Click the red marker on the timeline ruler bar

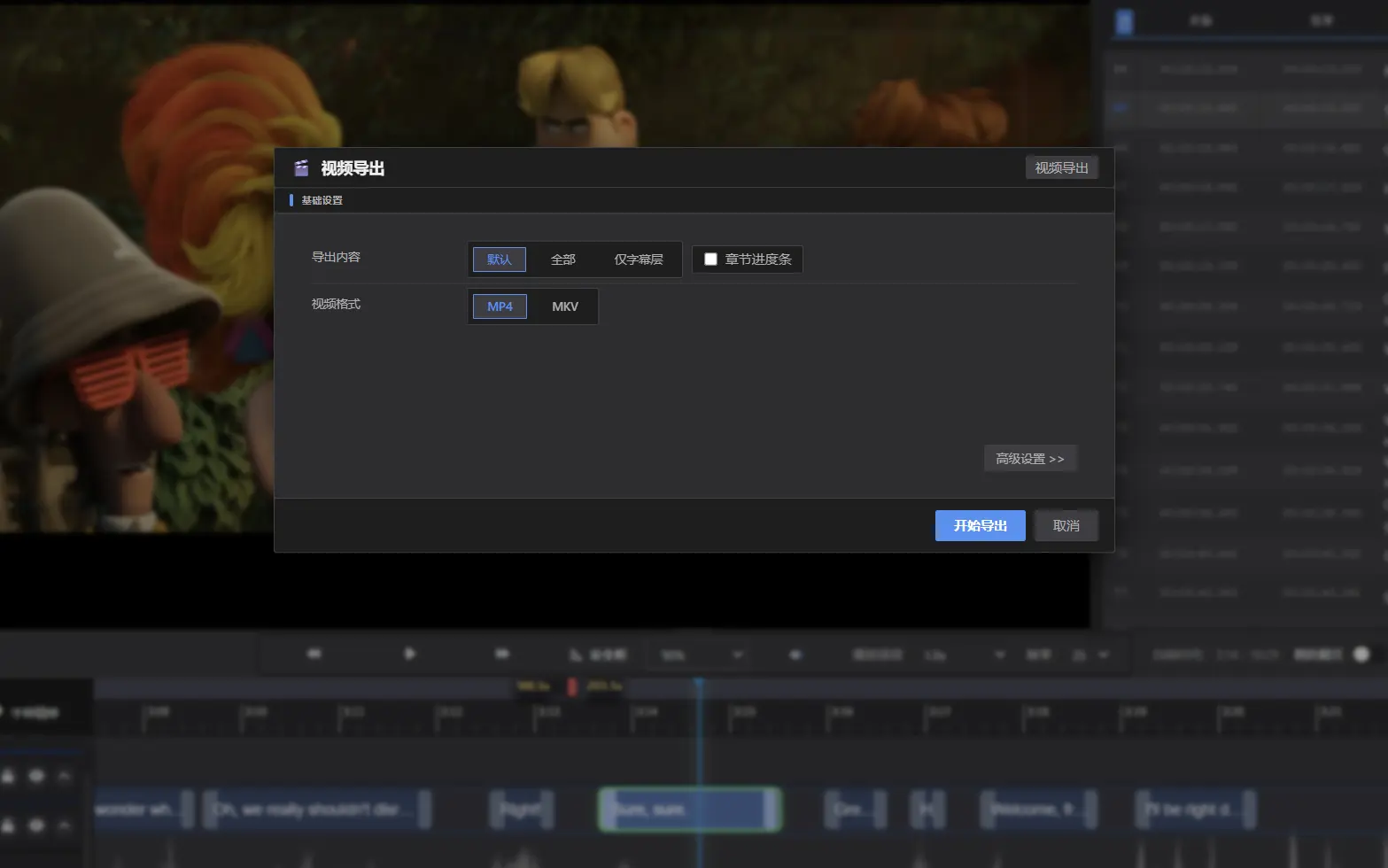click(572, 686)
